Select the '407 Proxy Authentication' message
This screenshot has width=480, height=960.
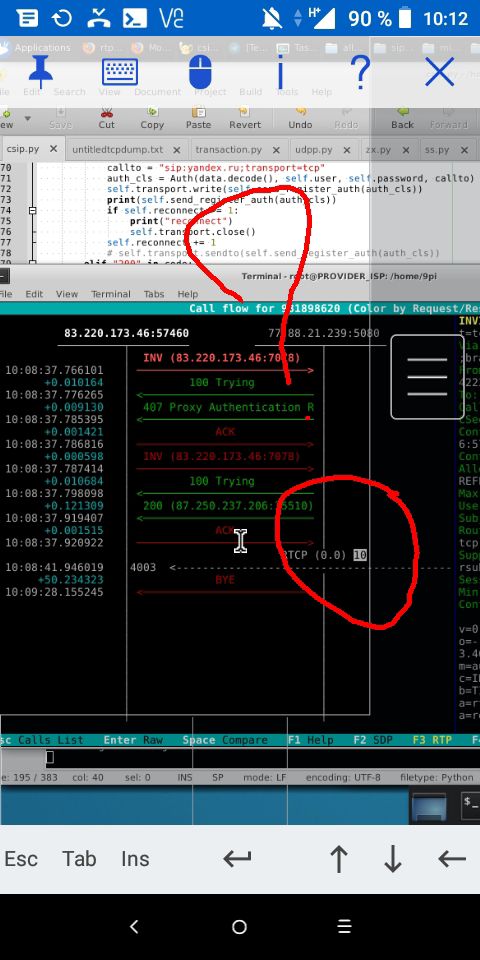228,407
